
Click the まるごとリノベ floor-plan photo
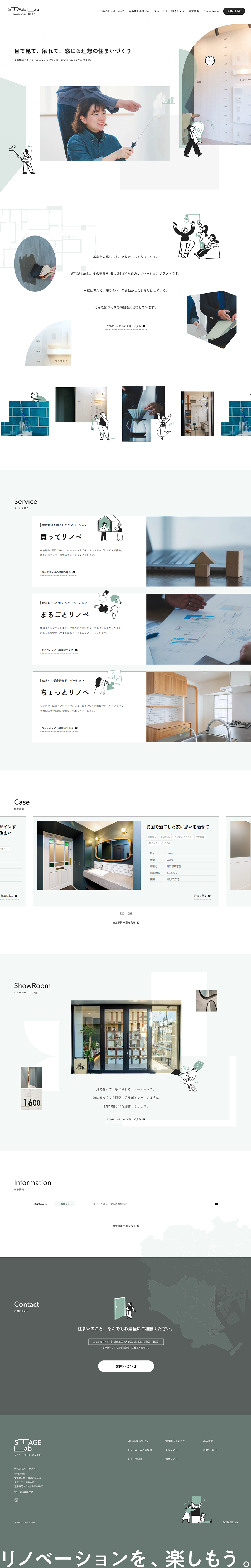point(199,629)
